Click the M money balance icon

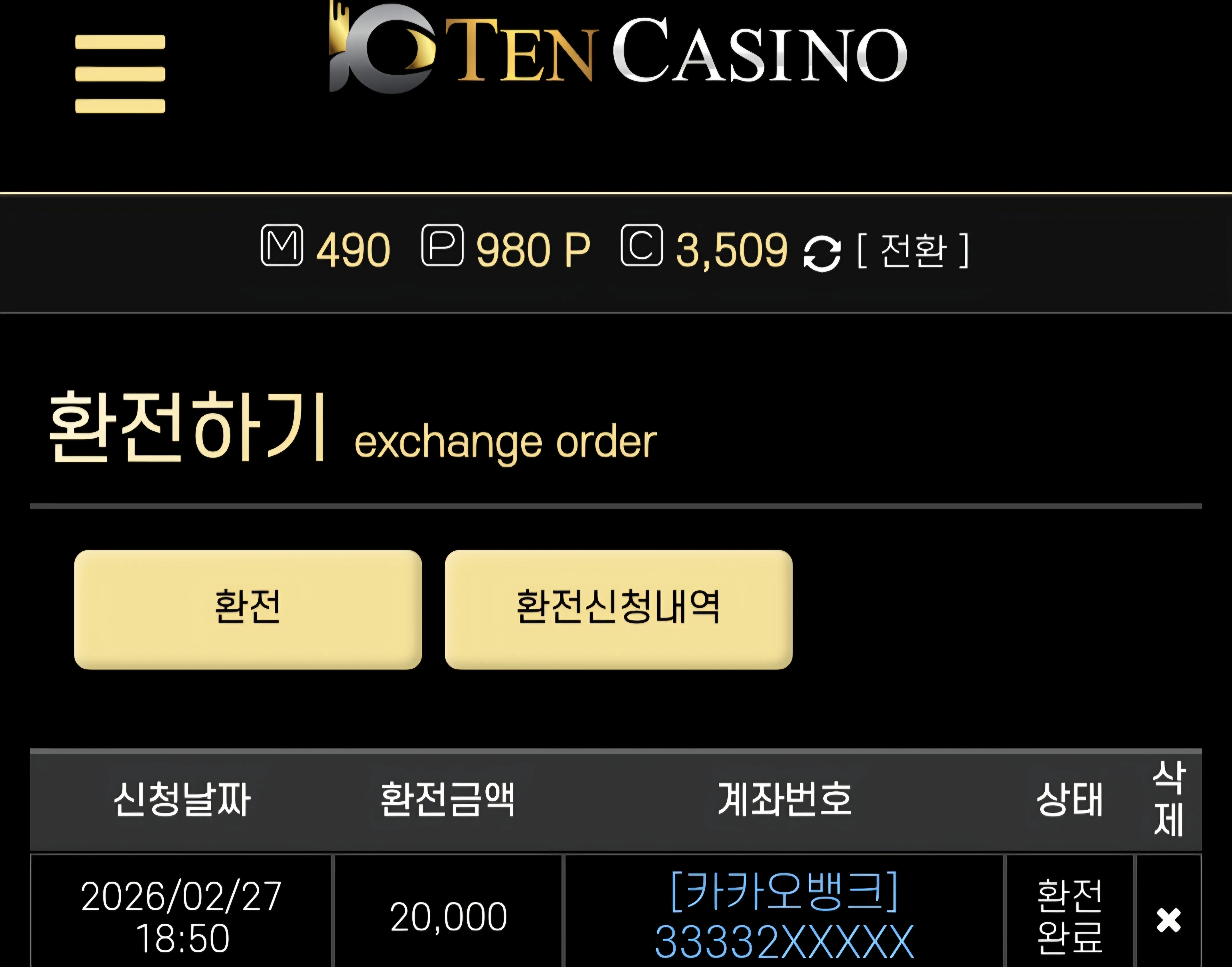click(x=282, y=245)
